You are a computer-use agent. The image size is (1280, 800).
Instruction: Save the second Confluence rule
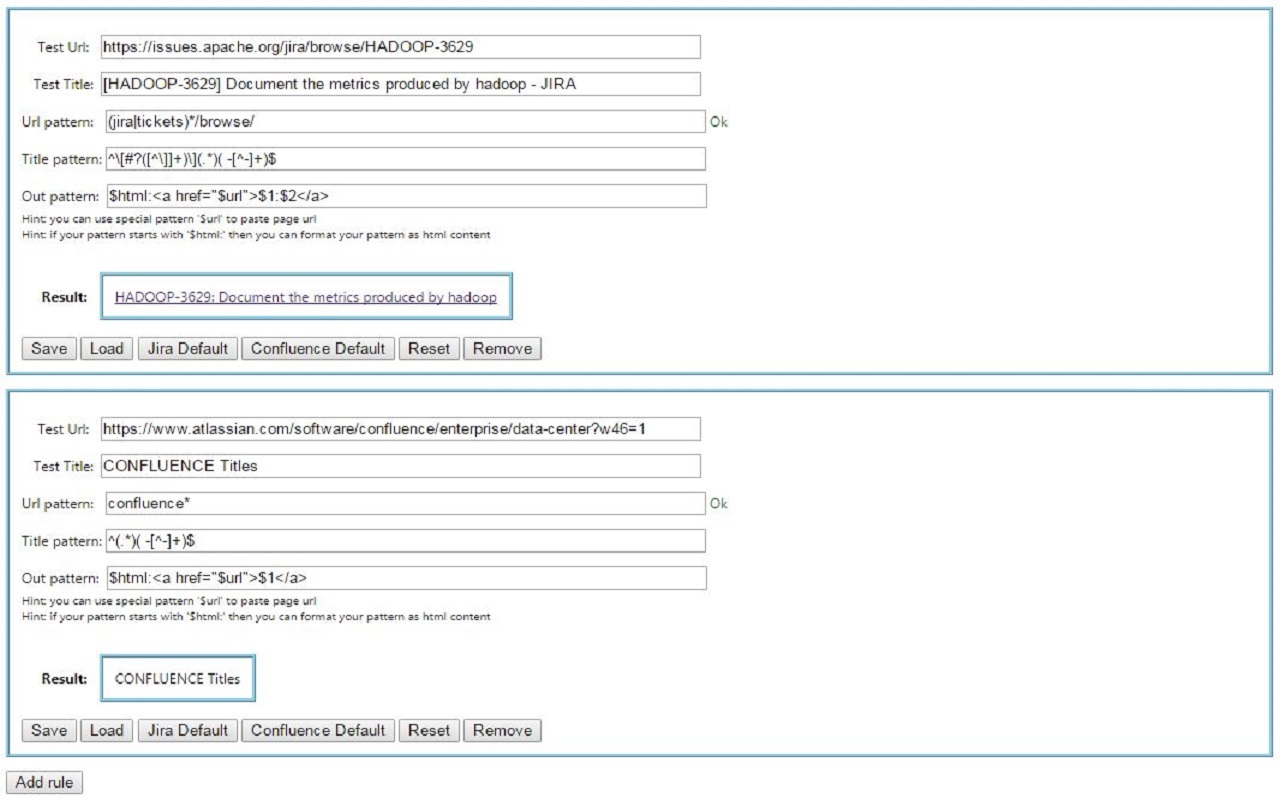click(x=48, y=730)
